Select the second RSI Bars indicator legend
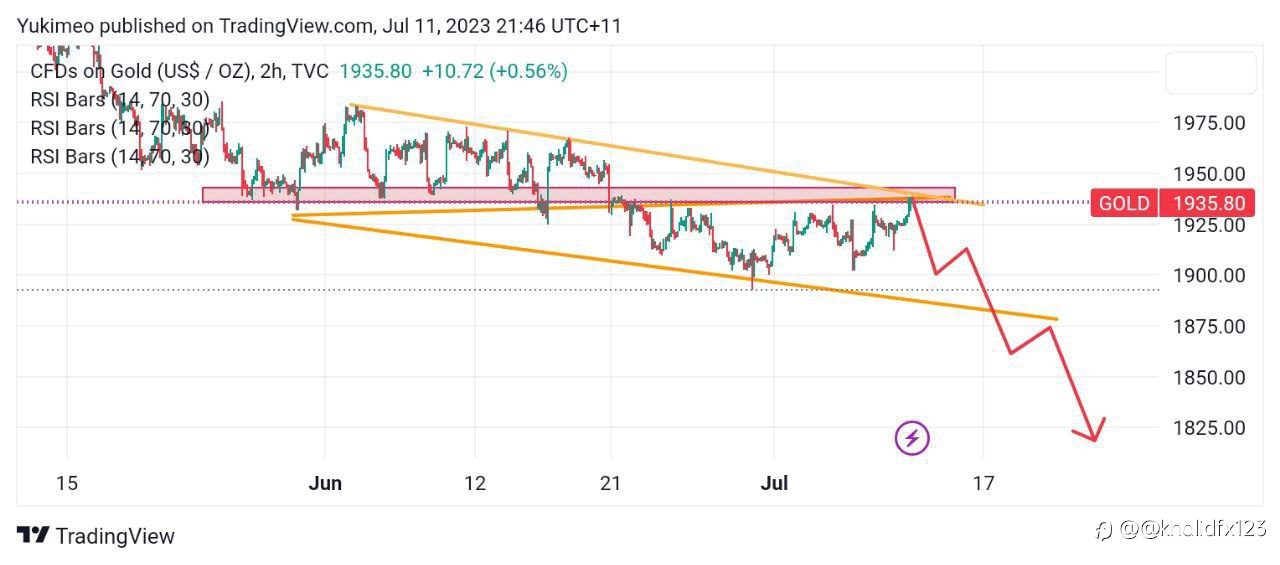Image resolution: width=1280 pixels, height=565 pixels. click(119, 128)
